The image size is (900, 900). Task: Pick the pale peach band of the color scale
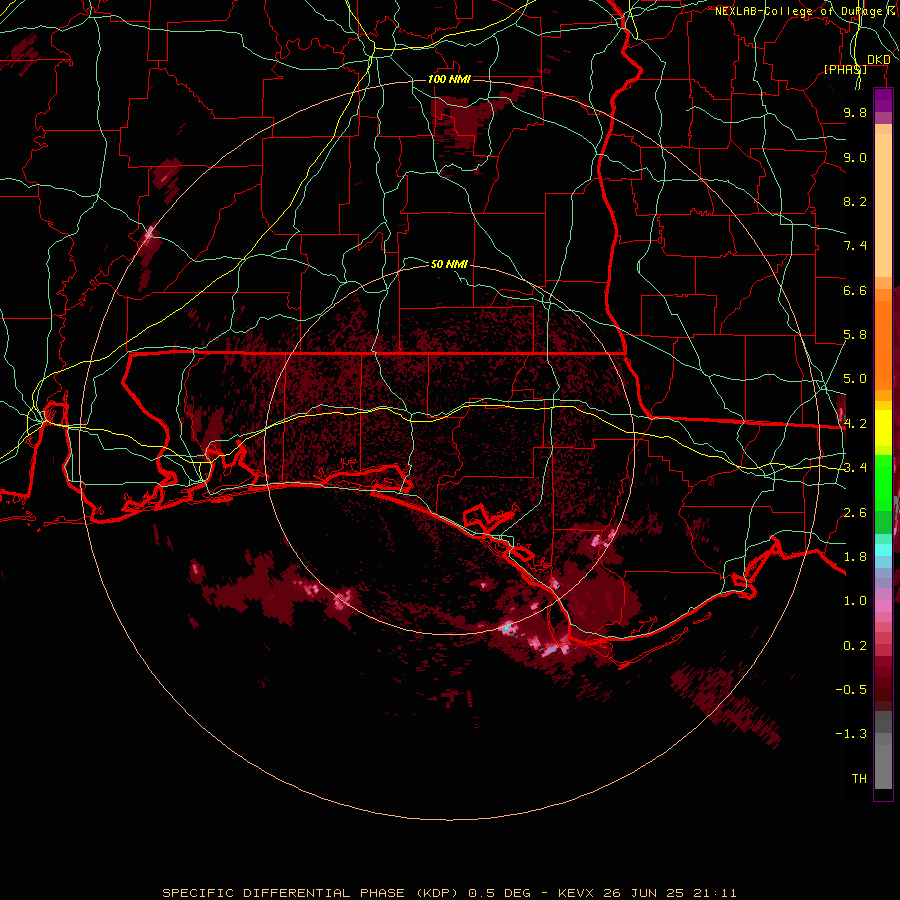pyautogui.click(x=883, y=205)
